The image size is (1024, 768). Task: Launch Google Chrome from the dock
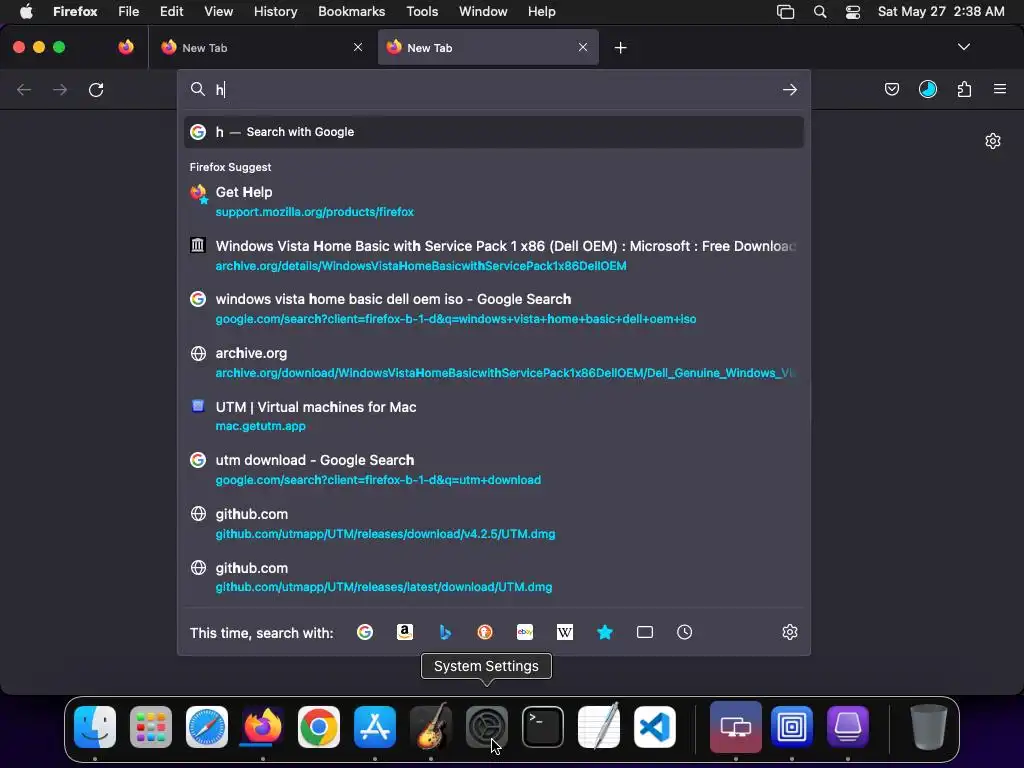pyautogui.click(x=319, y=726)
